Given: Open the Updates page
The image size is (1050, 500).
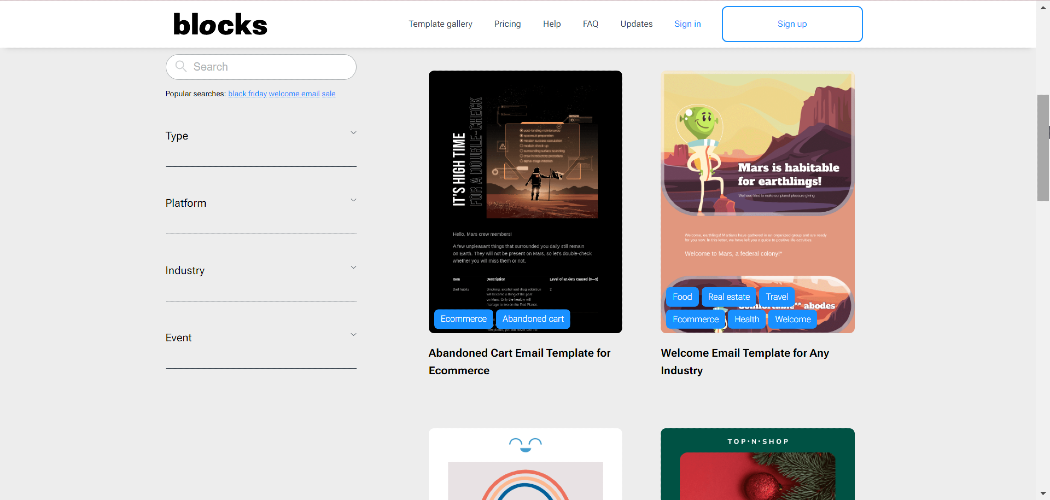Looking at the screenshot, I should click(636, 24).
